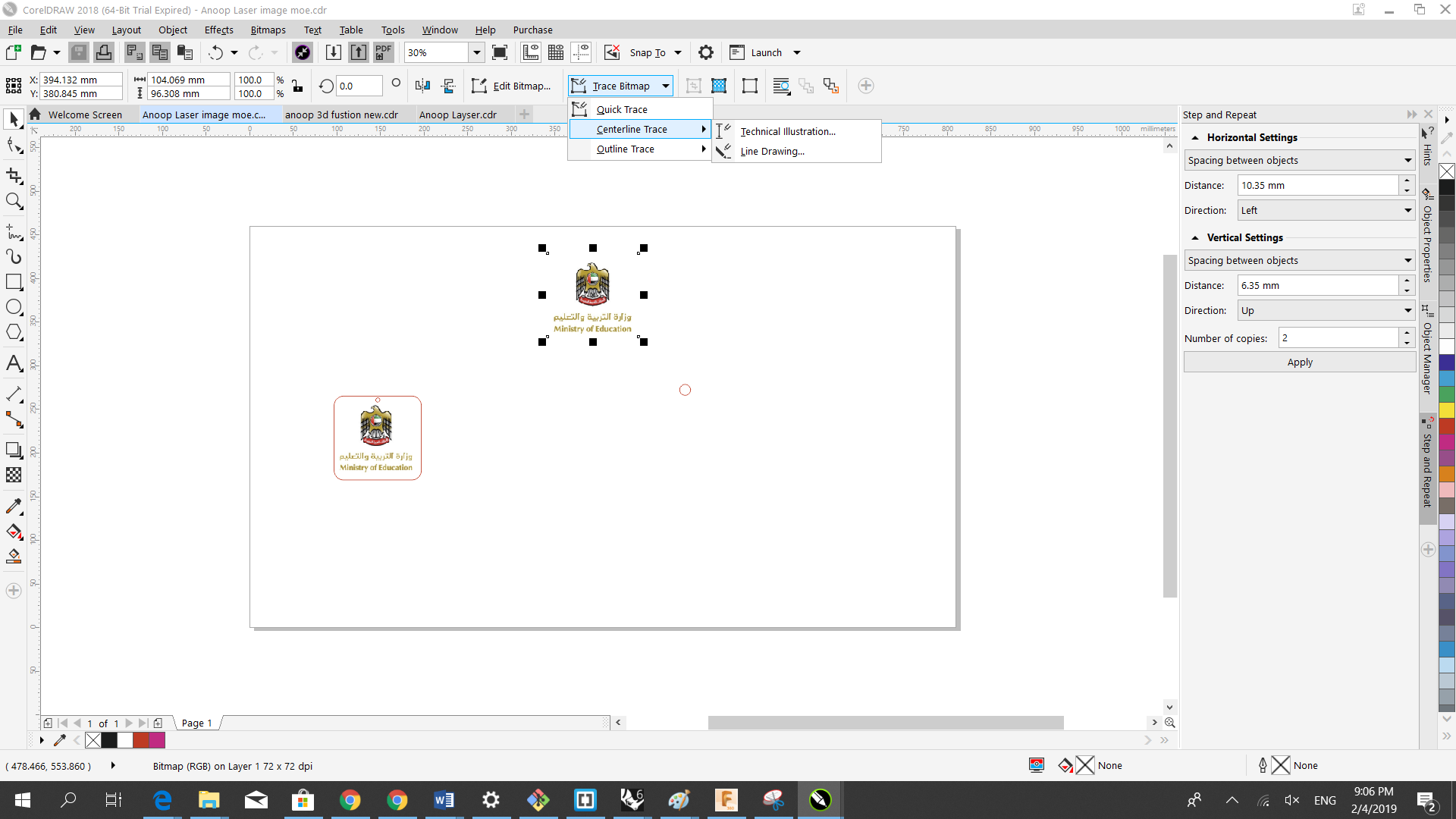The height and width of the screenshot is (819, 1456).
Task: Toggle full-screen preview button
Action: coord(500,52)
